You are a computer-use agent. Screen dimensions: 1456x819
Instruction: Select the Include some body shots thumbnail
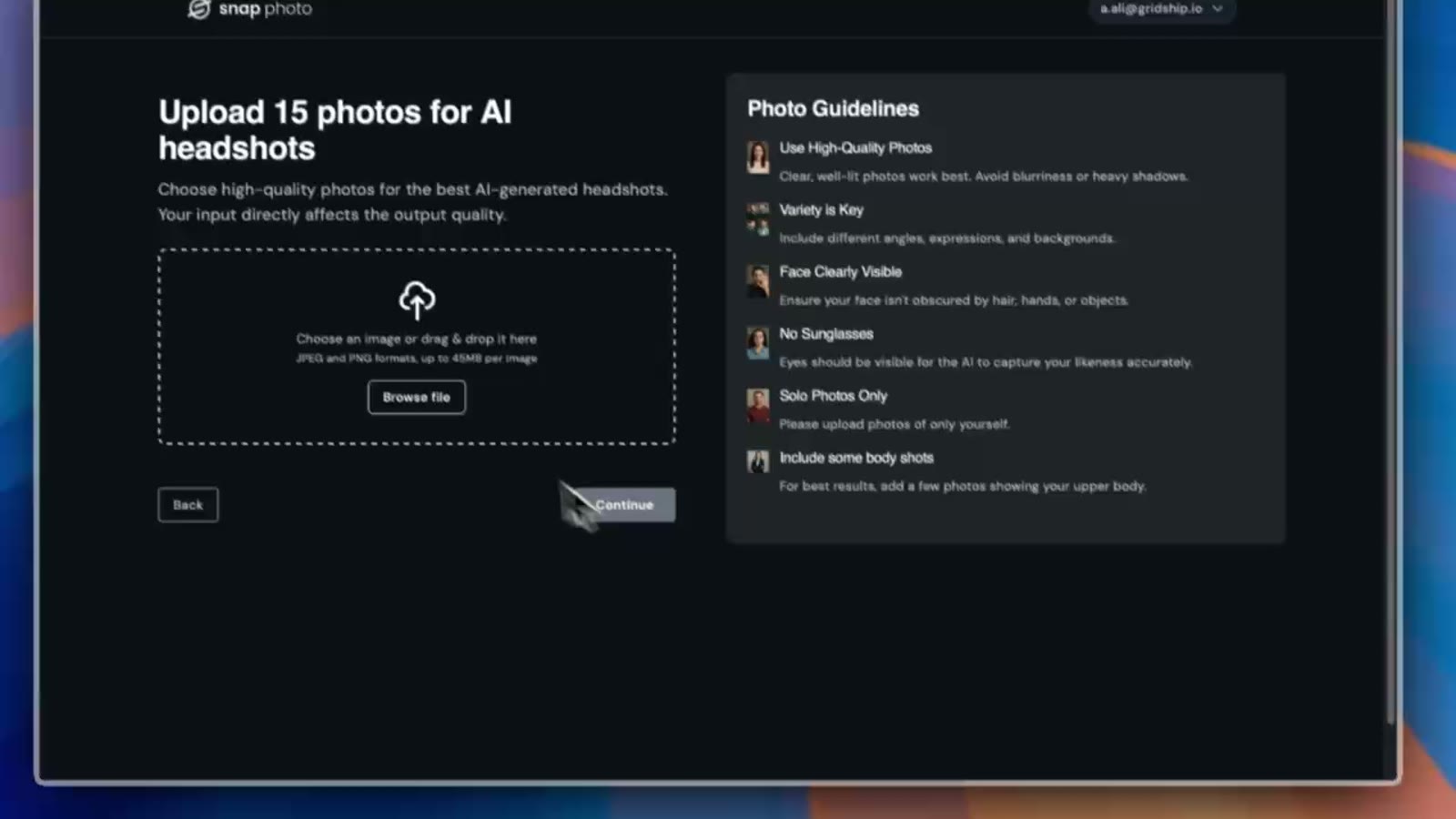pyautogui.click(x=758, y=460)
